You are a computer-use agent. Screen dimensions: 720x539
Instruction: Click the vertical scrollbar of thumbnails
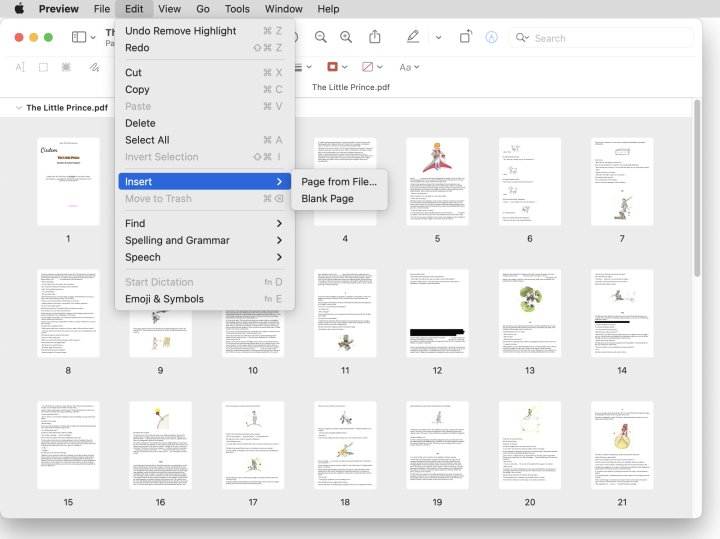[697, 188]
